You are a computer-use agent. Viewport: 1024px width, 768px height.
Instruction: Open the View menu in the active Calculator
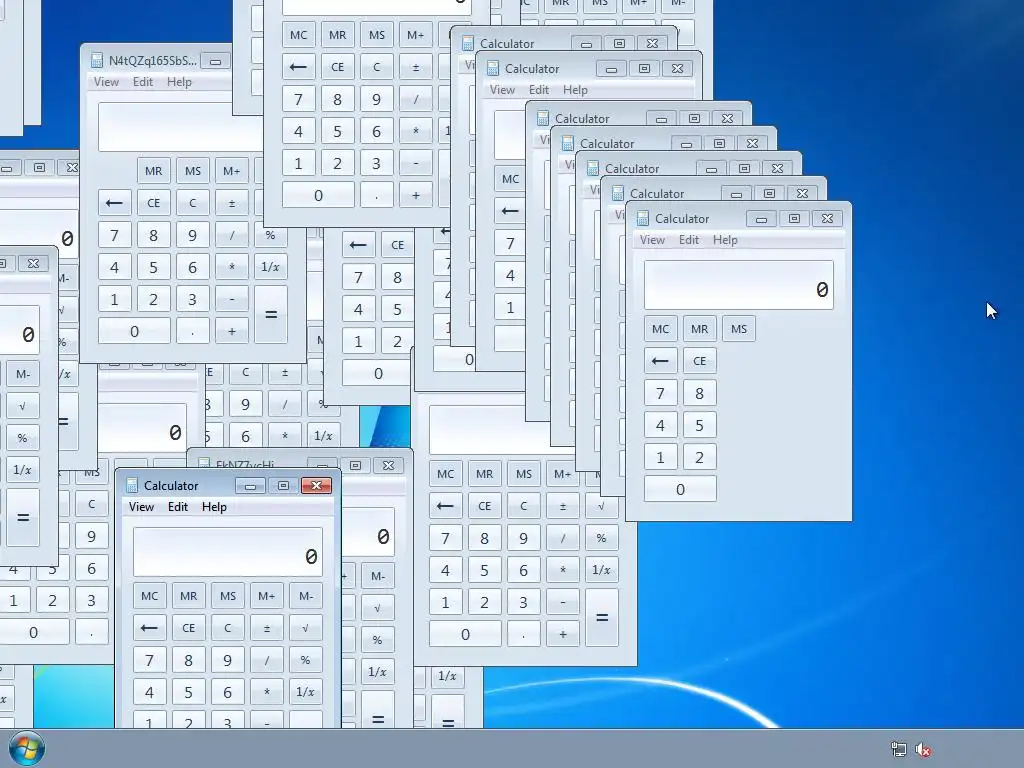tap(141, 507)
